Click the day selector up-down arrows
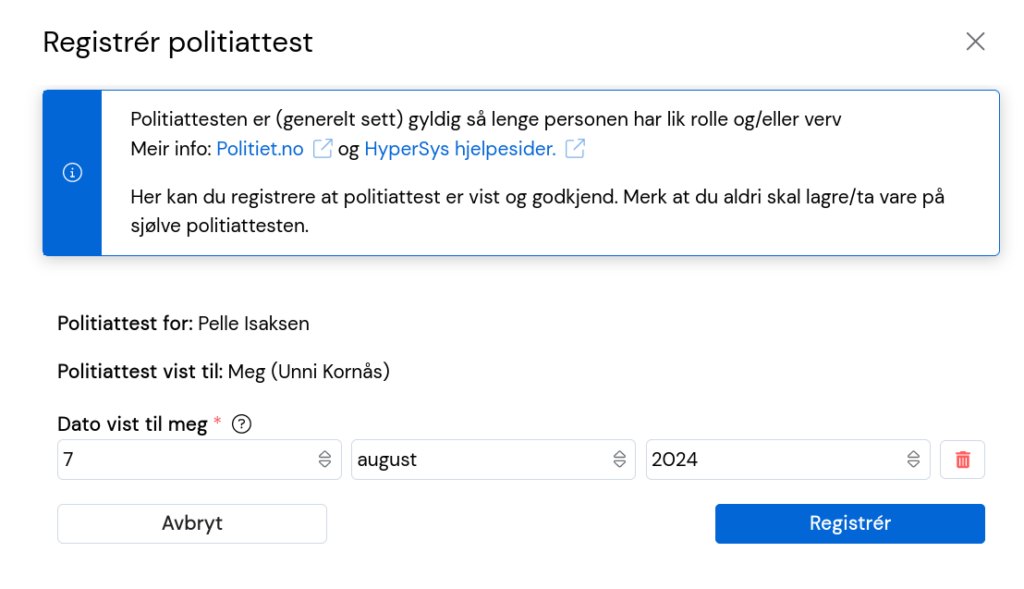Viewport: 1024px width, 589px height. (x=325, y=460)
